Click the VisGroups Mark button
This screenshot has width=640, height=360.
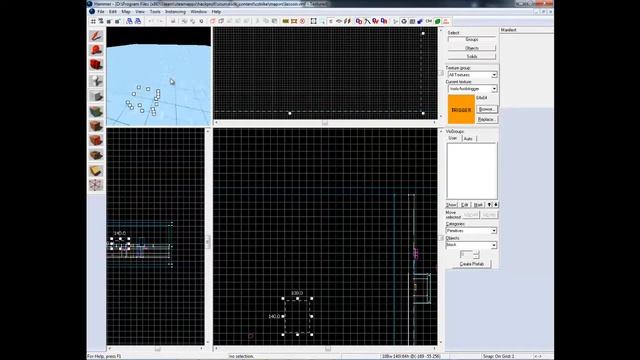478,205
